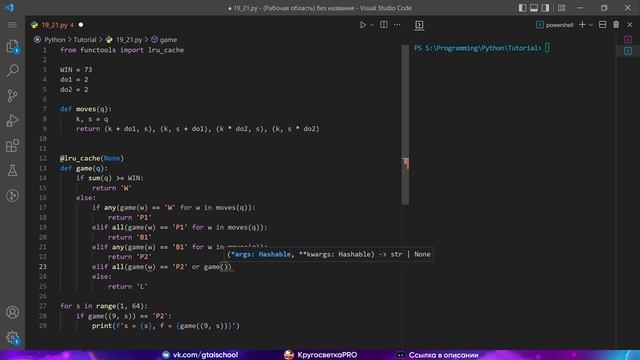Click the 19_21.py breadcrumb segment
Image resolution: width=640 pixels, height=360 pixels.
tap(129, 40)
